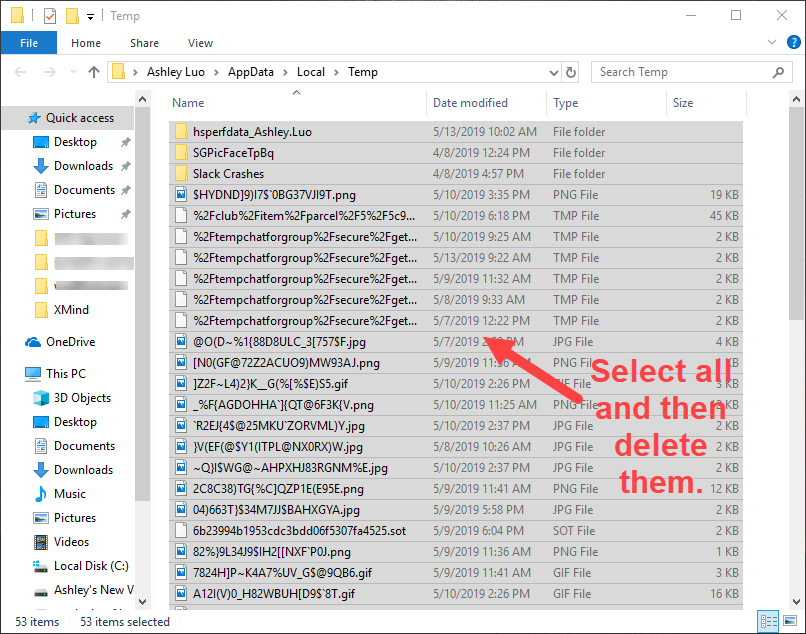Refresh the Temp folder view
This screenshot has height=634, width=806.
tap(571, 72)
